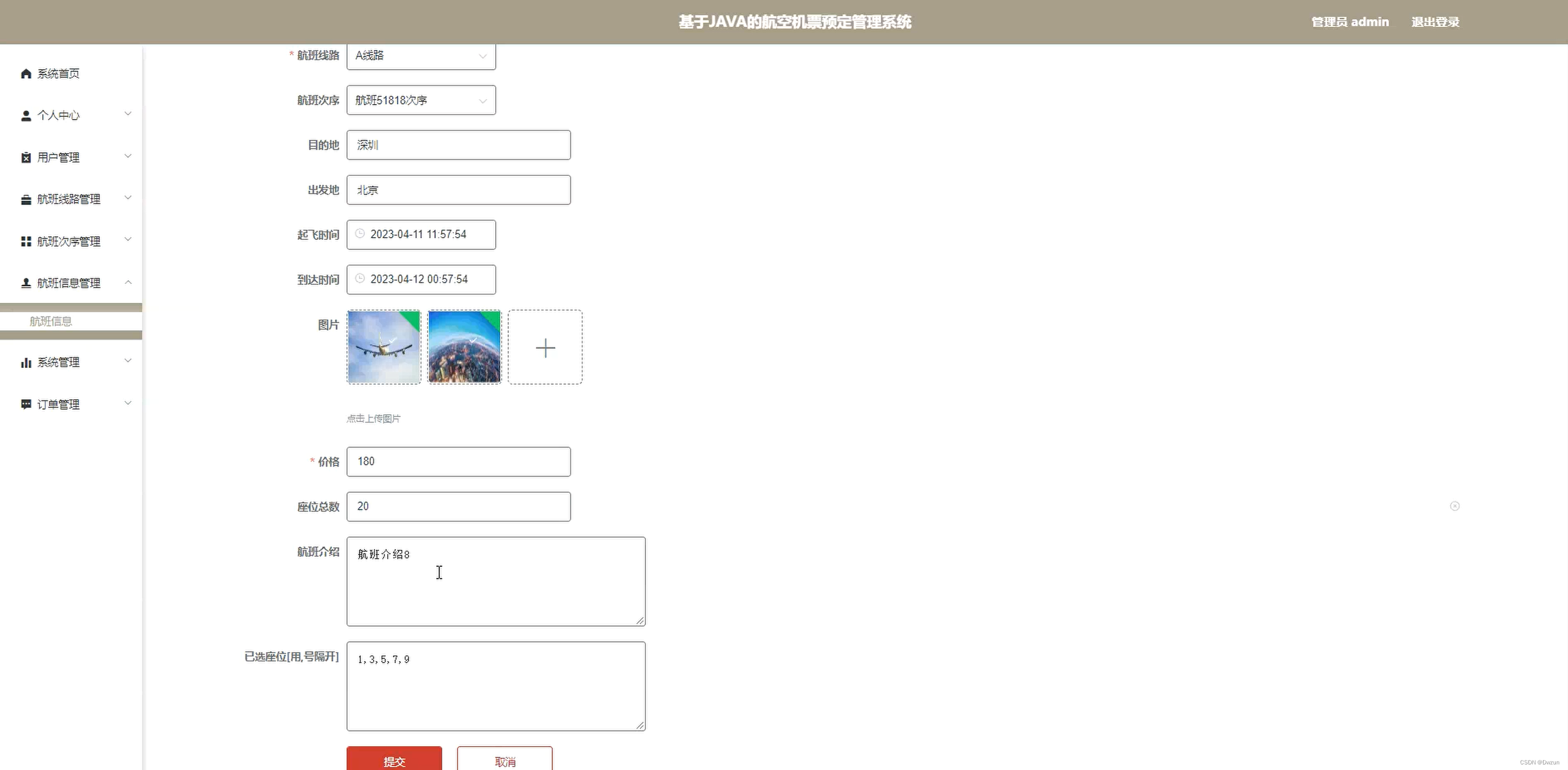Open the 航班次序 dropdown showing 航班51818次序

point(421,100)
